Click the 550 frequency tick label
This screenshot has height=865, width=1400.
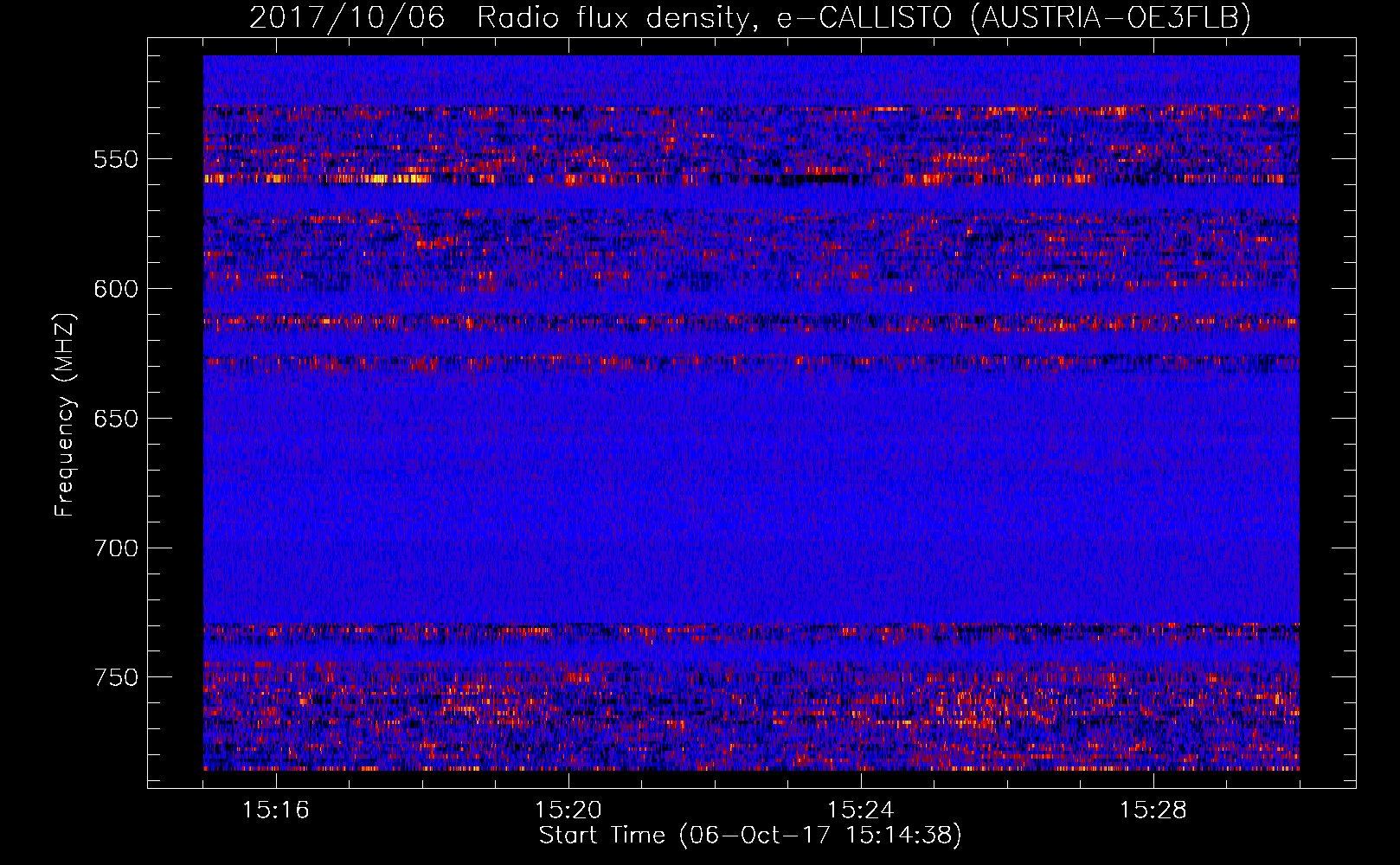tap(116, 159)
